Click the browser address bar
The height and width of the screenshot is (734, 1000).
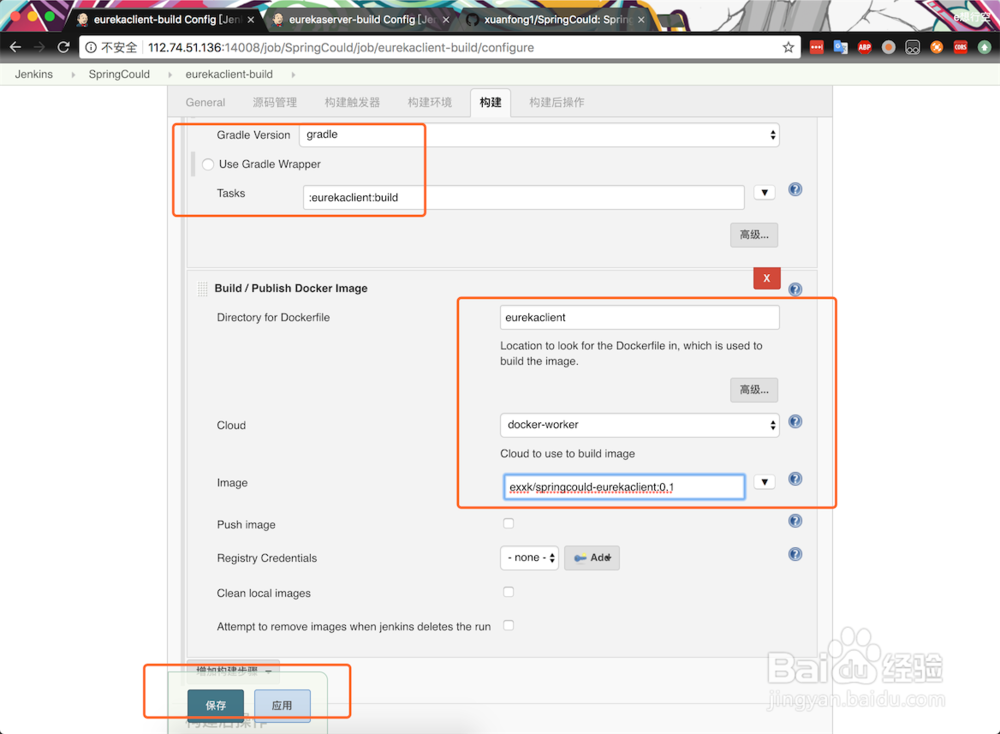pyautogui.click(x=440, y=48)
